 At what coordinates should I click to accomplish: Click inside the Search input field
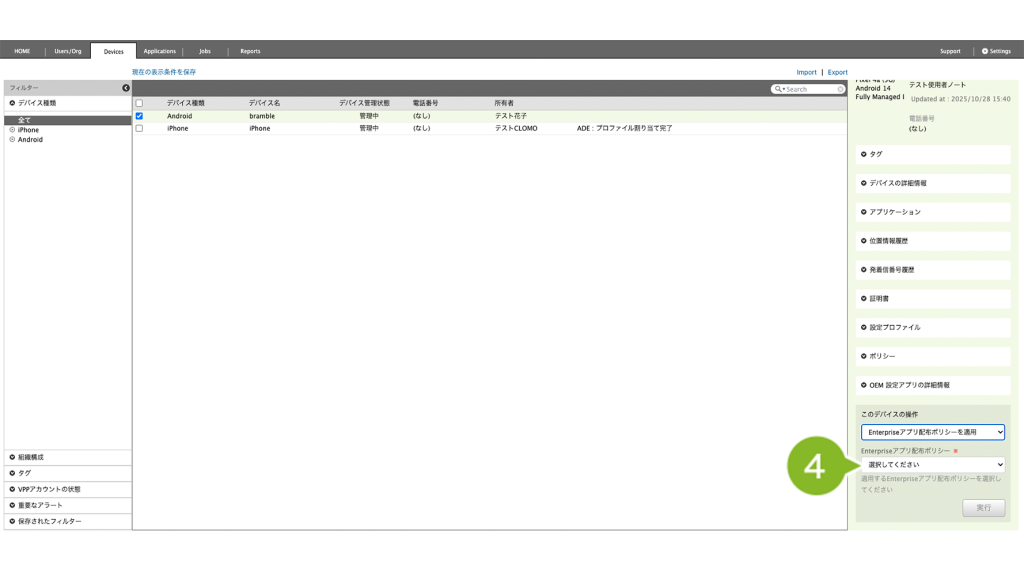pos(810,89)
